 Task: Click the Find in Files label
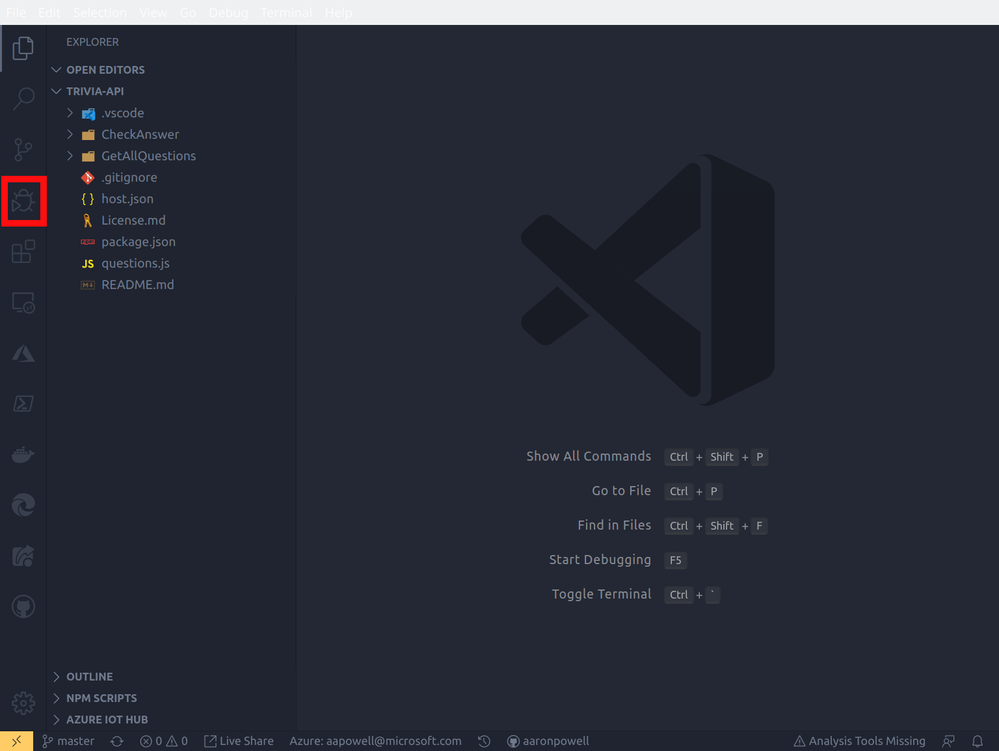coord(614,525)
